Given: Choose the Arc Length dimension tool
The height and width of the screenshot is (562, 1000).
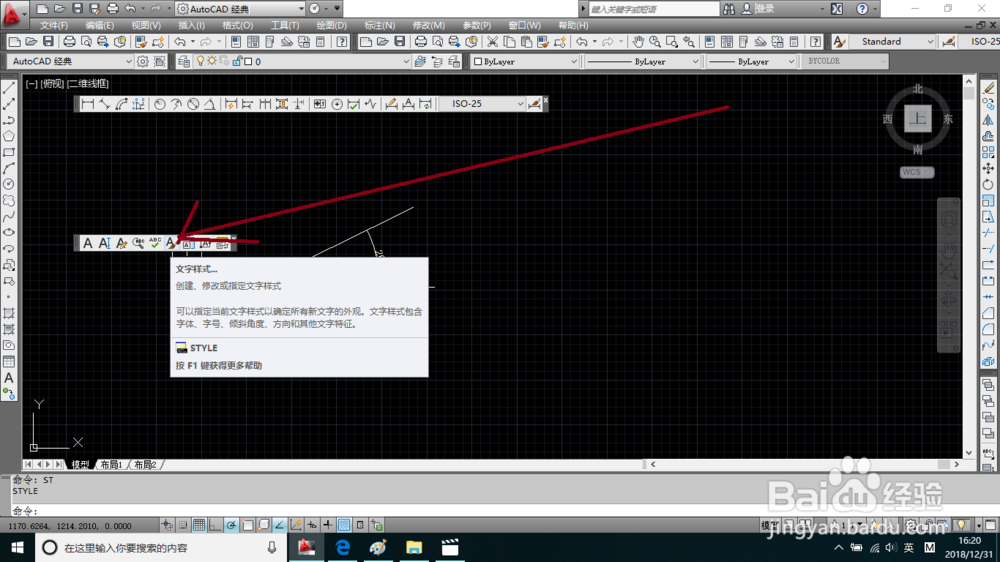Looking at the screenshot, I should 121,104.
